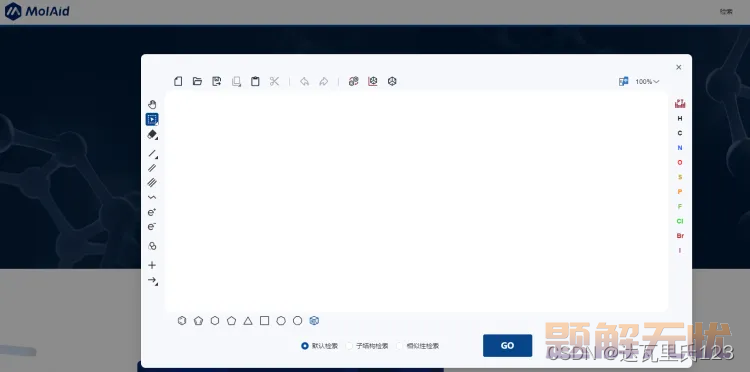Choose the double bond tool
The width and height of the screenshot is (750, 372).
[152, 168]
